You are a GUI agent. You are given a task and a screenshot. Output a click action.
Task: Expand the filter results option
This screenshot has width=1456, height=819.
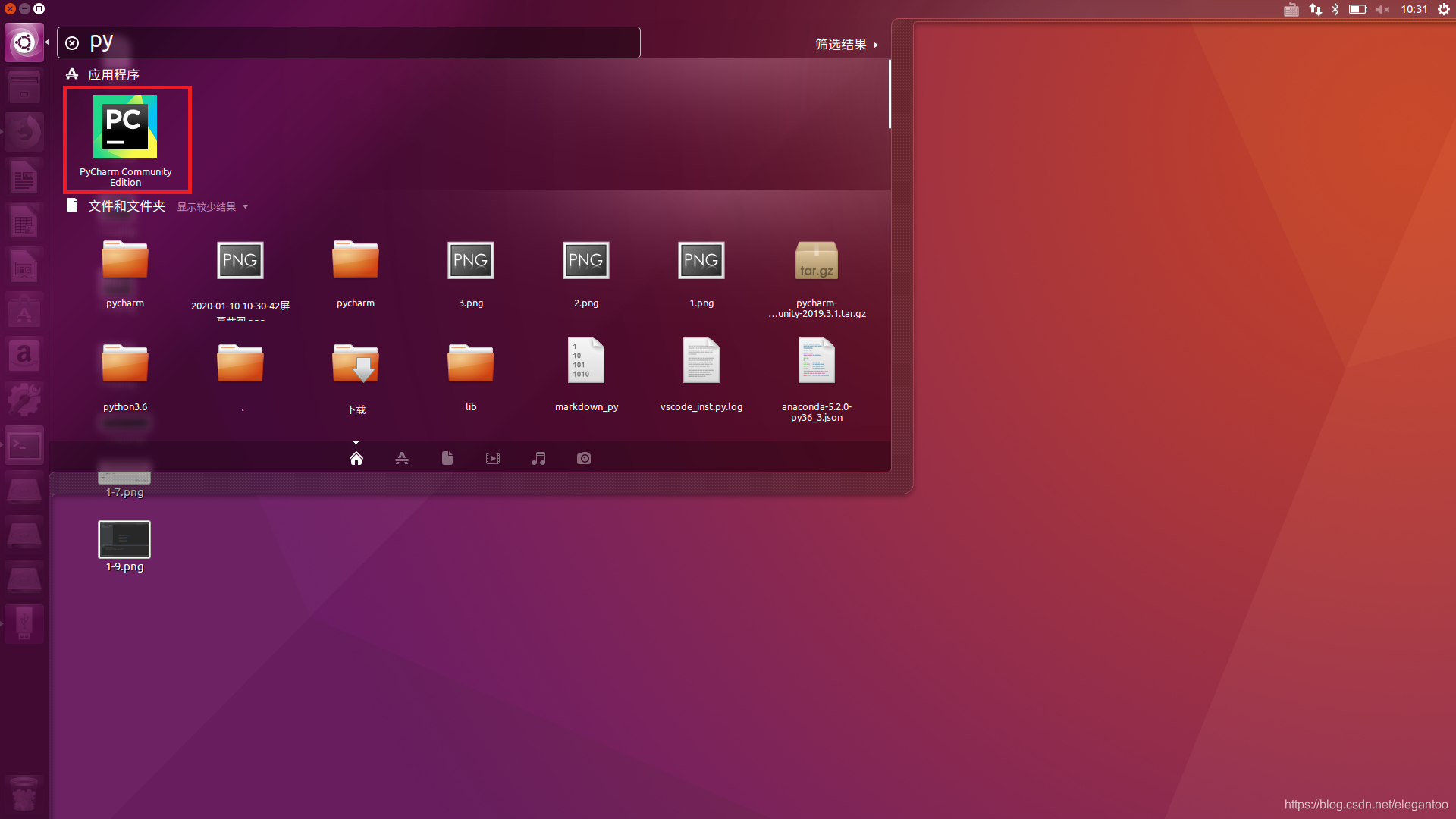[846, 45]
